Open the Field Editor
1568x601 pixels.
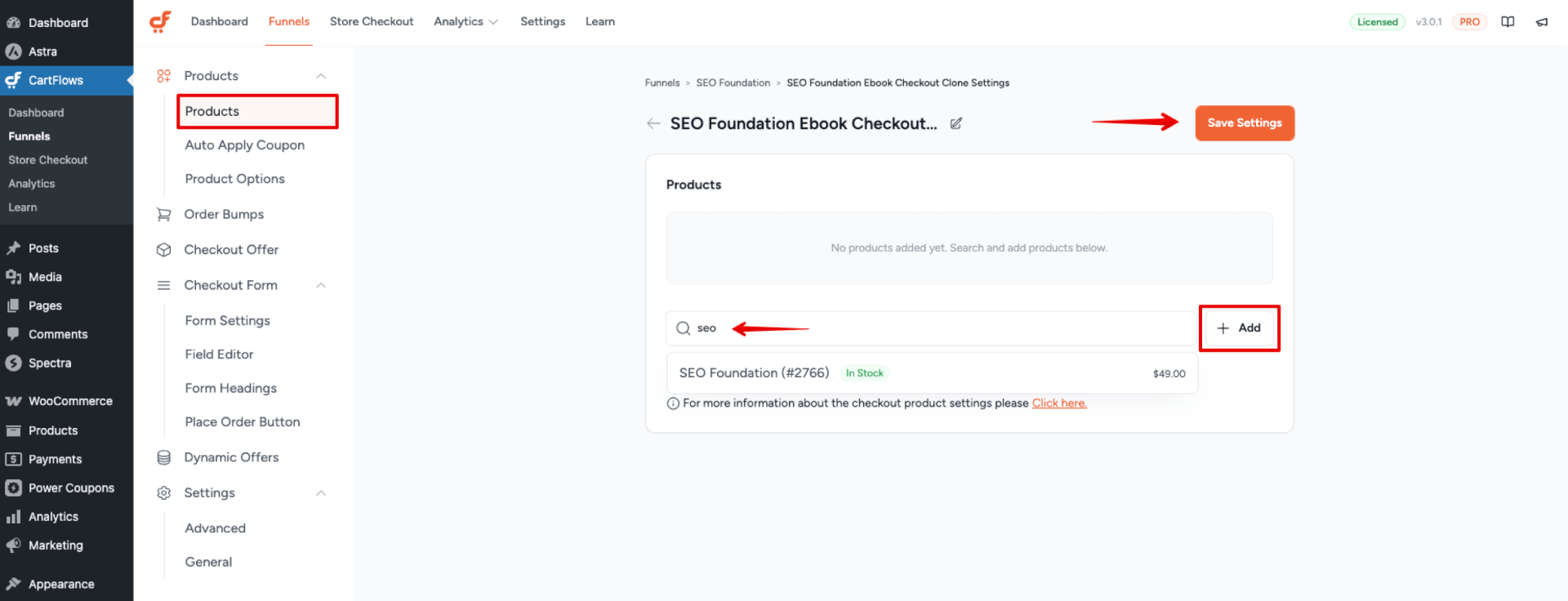tap(220, 354)
